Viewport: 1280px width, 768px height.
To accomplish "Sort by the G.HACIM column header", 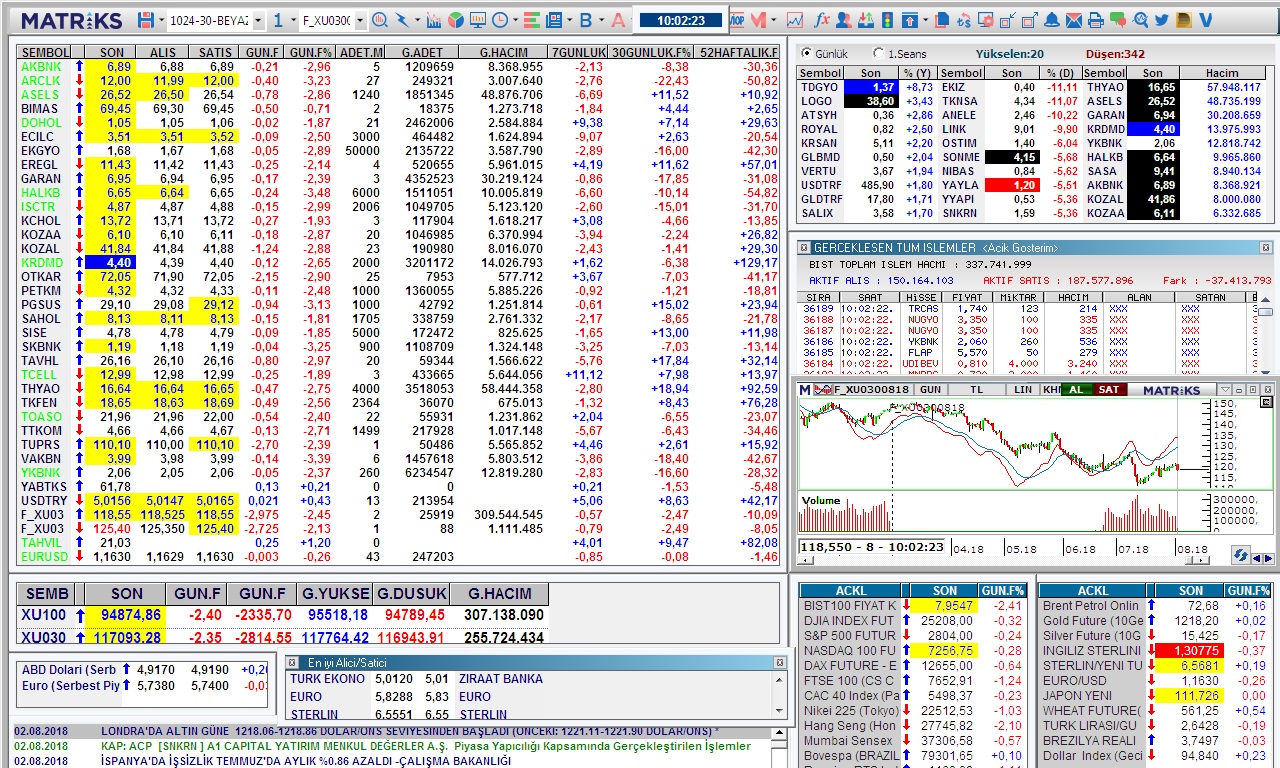I will (x=503, y=52).
